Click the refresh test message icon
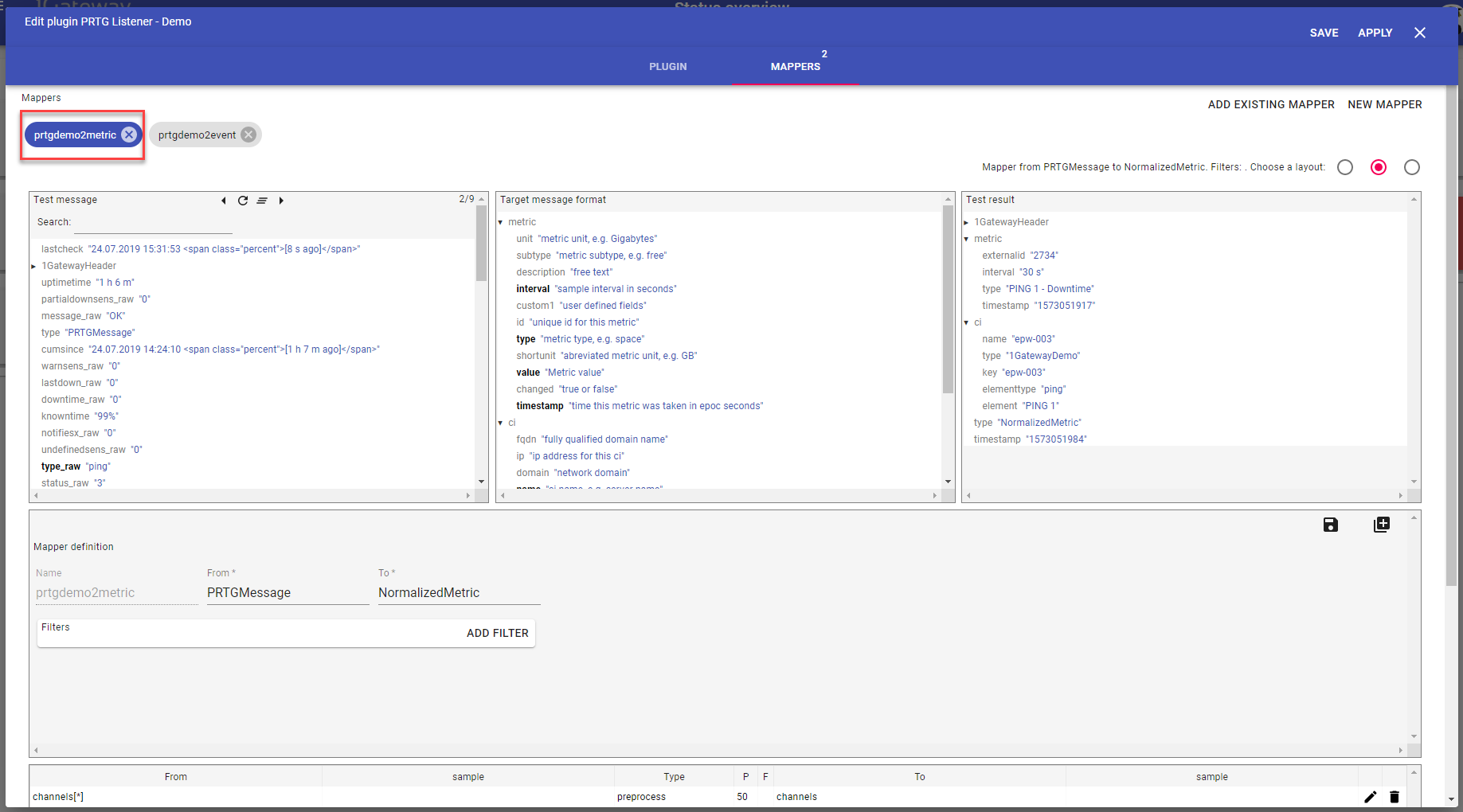 (243, 201)
